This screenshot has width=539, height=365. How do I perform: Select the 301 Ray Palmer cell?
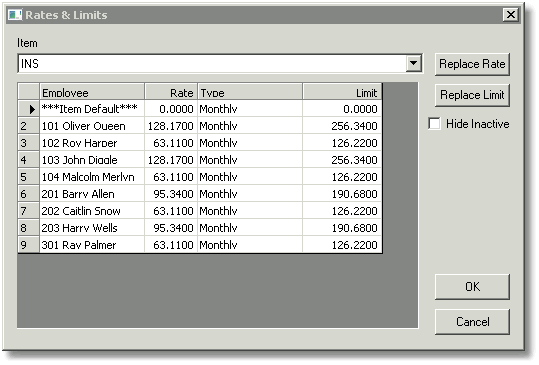pos(92,245)
